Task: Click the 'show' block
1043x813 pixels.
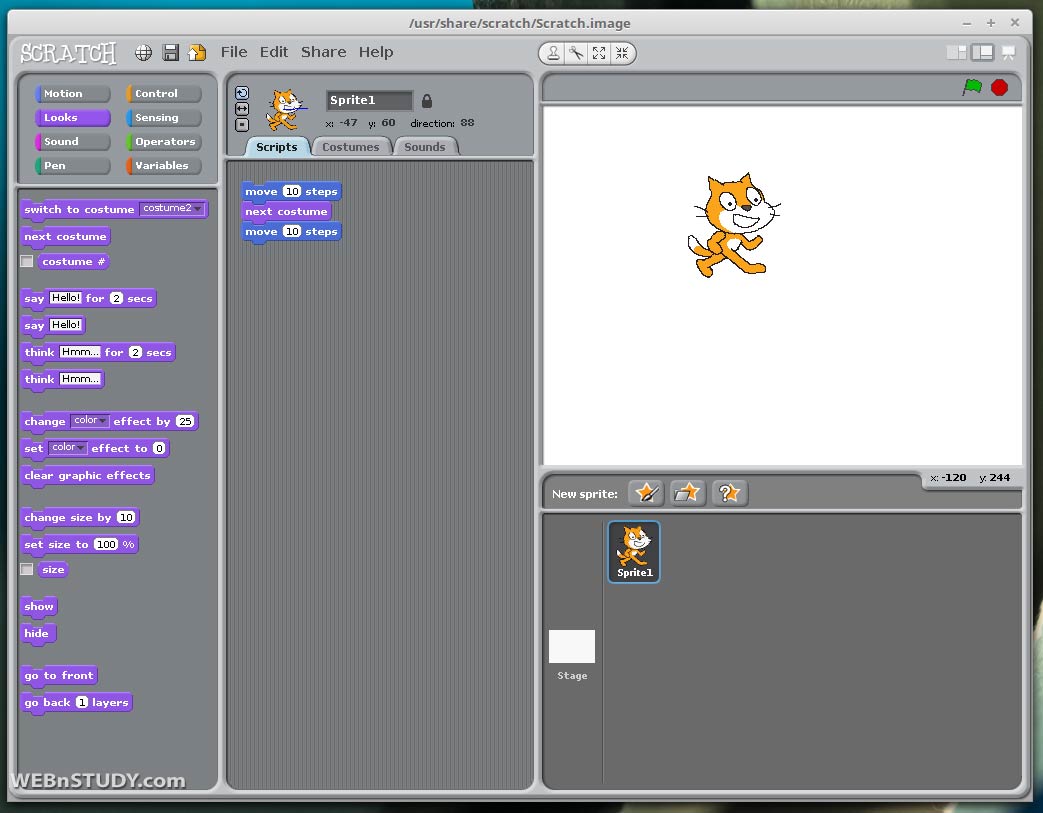Action: coord(39,607)
